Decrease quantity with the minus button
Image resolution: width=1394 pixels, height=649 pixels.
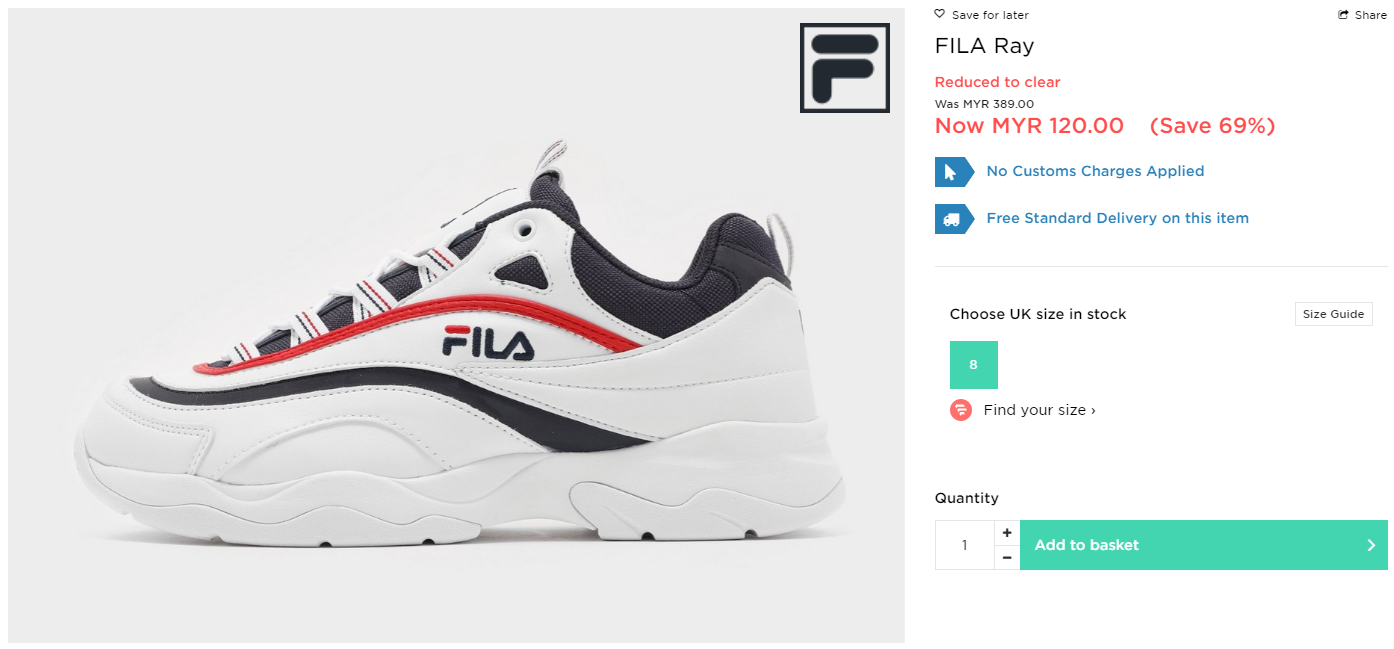click(1007, 558)
